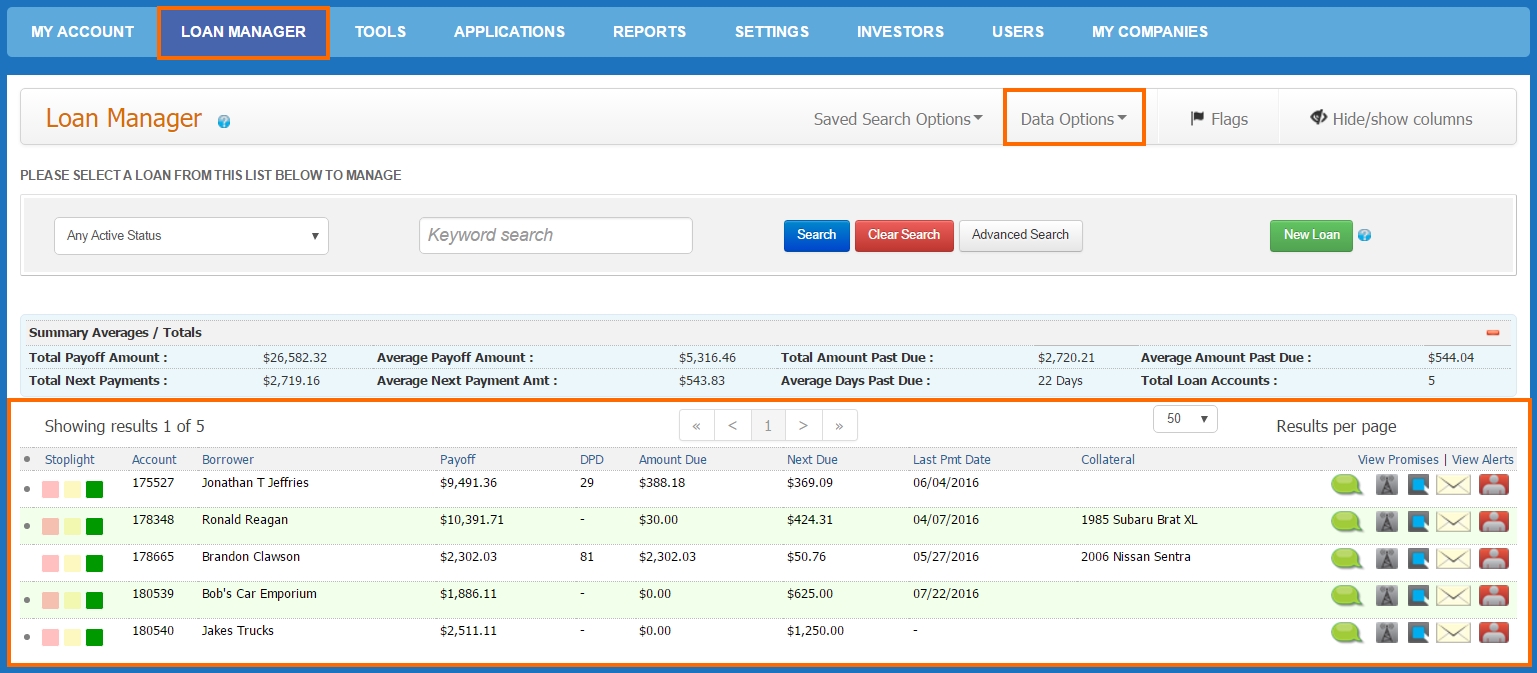The image size is (1537, 673).
Task: Click the Loan Manager help question mark icon
Action: pyautogui.click(x=223, y=122)
